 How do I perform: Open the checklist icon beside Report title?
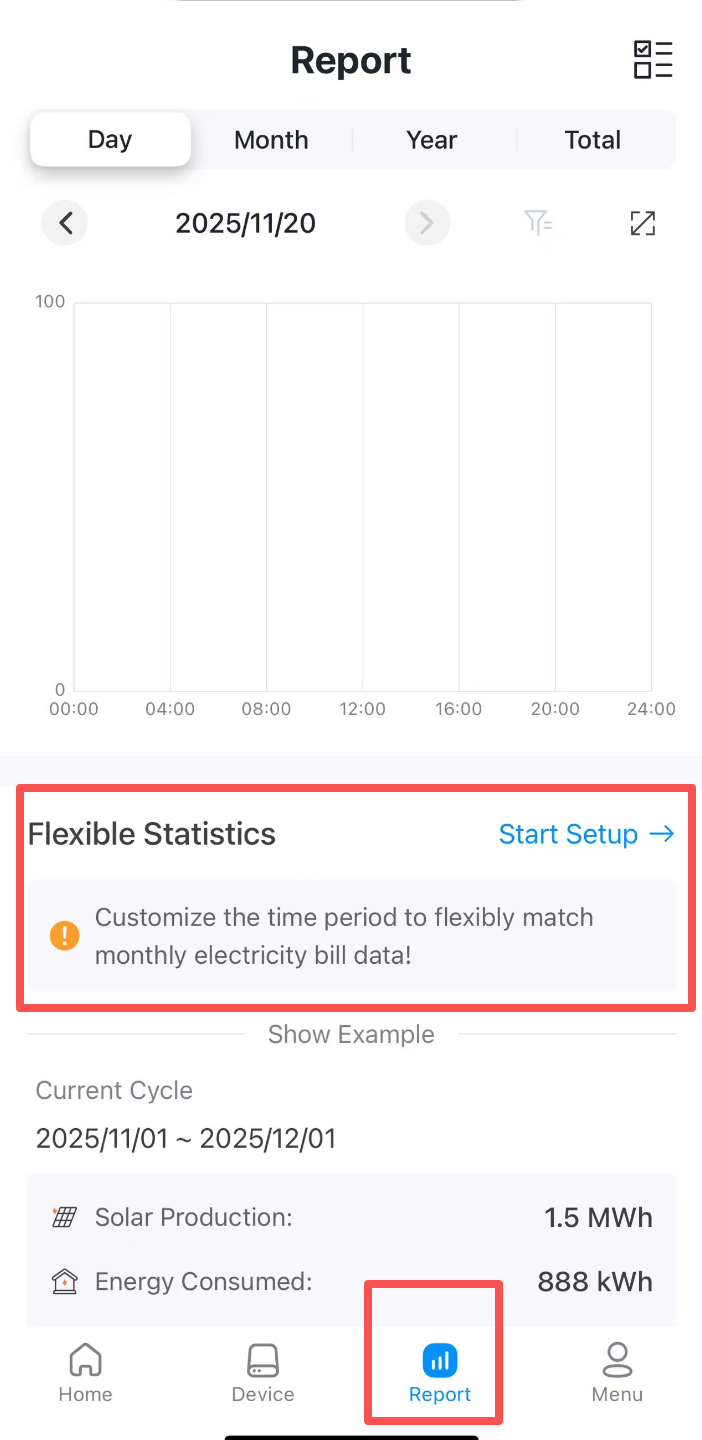[x=653, y=60]
